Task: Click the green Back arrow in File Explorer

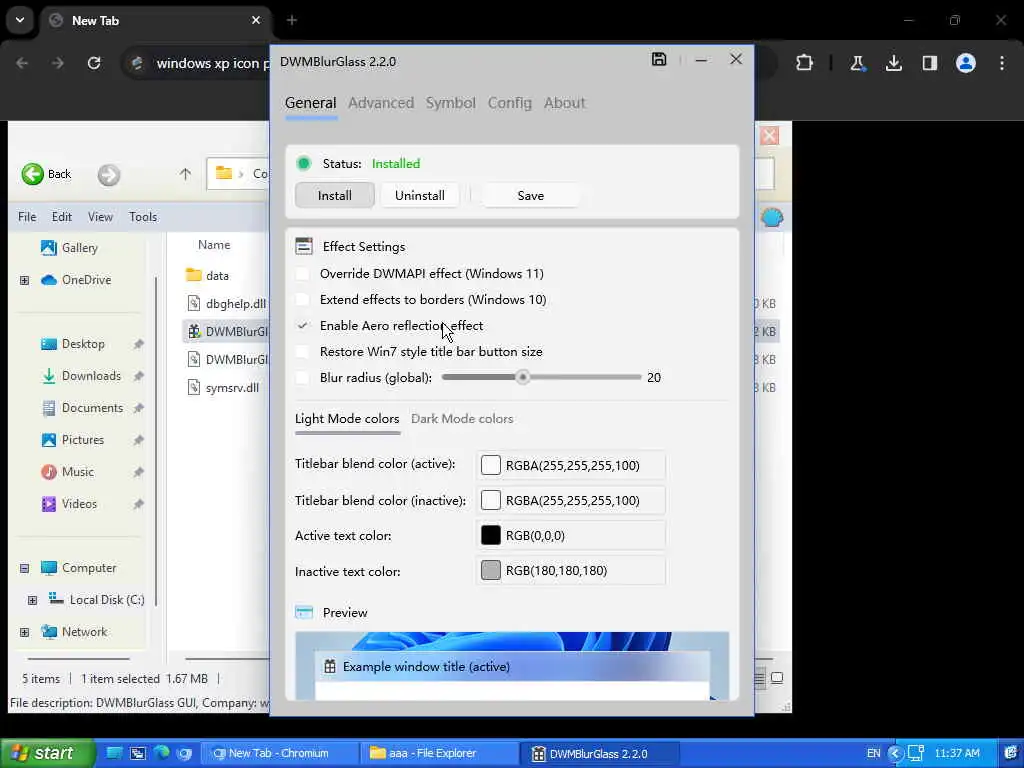Action: tap(33, 174)
